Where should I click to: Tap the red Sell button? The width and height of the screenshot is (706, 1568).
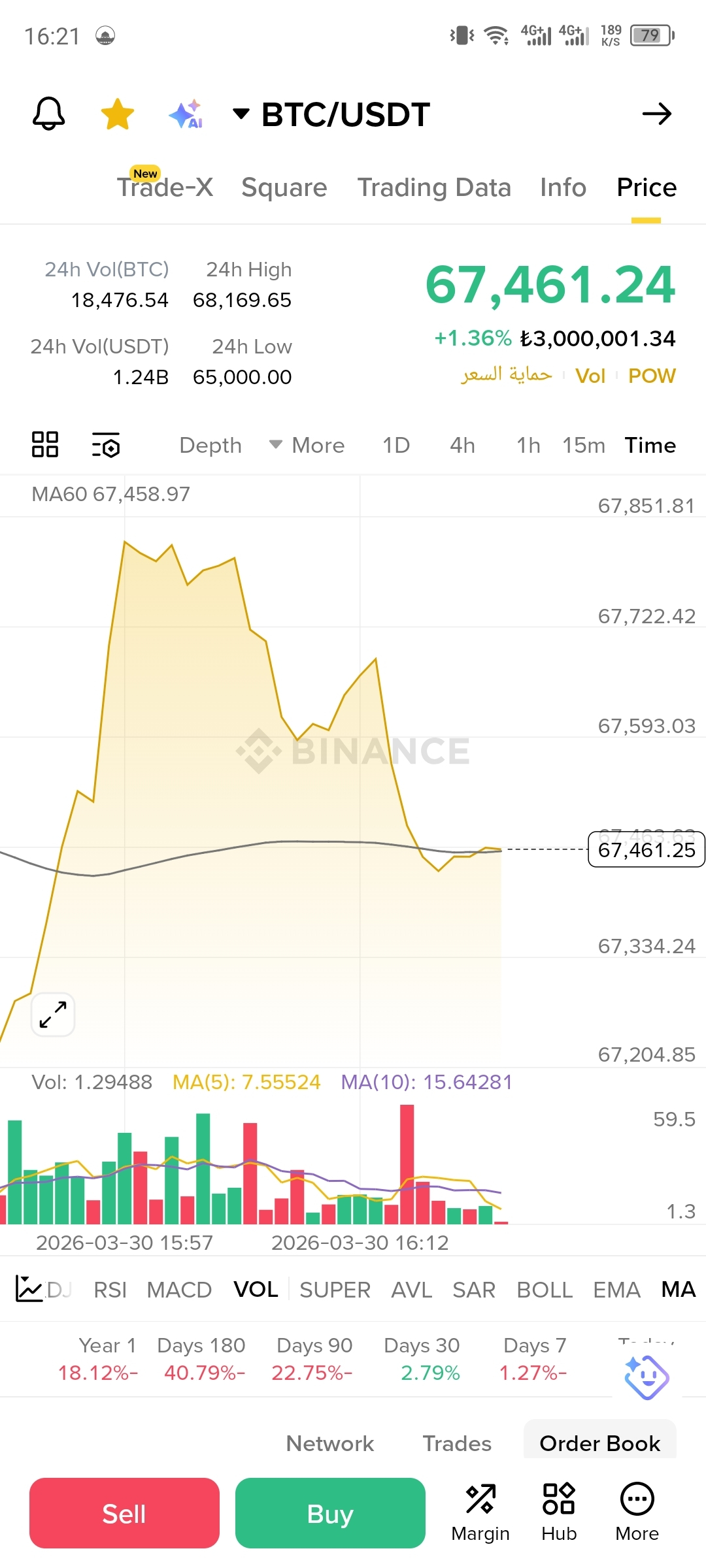tap(124, 1513)
